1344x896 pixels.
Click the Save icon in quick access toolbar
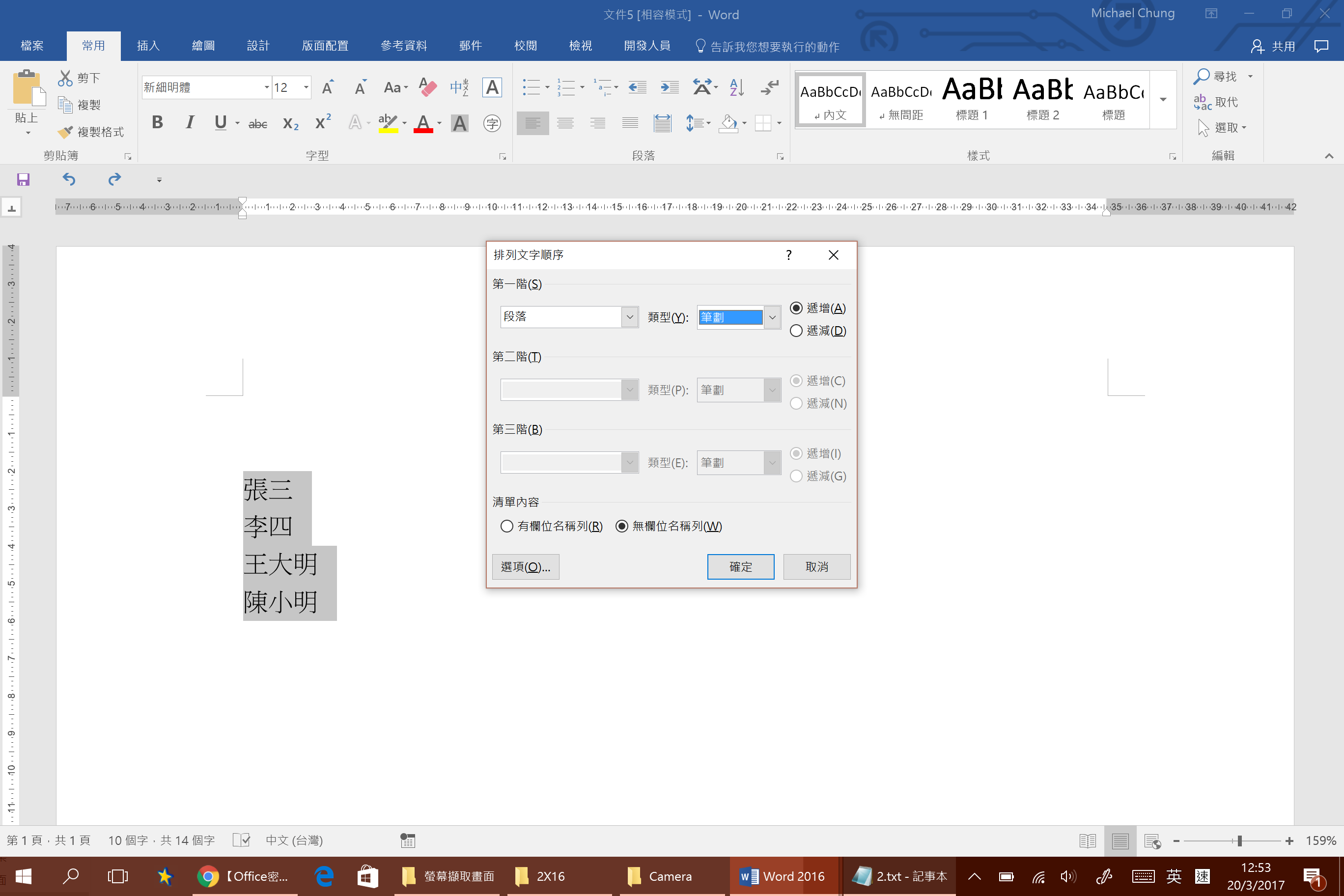point(23,179)
